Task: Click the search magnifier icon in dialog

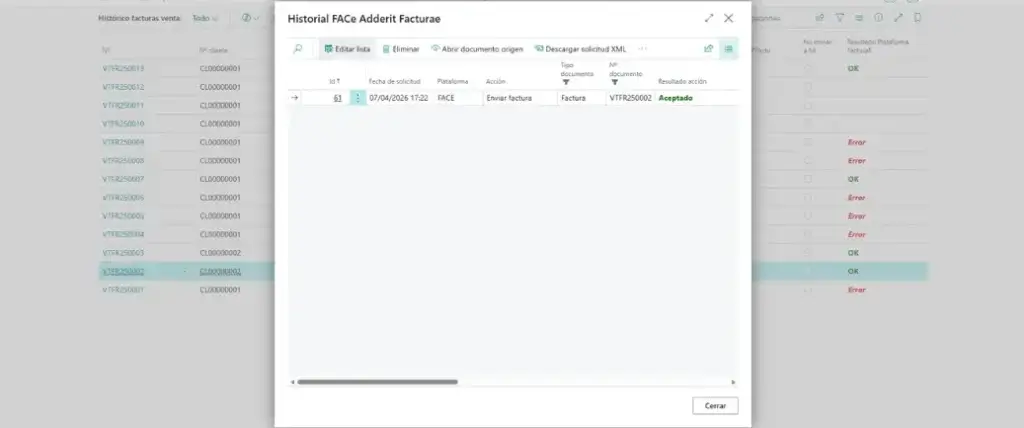Action: point(298,48)
